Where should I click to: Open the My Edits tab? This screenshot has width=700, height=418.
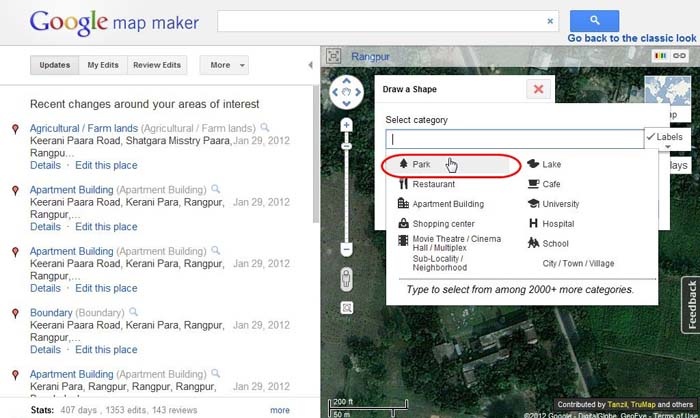103,65
